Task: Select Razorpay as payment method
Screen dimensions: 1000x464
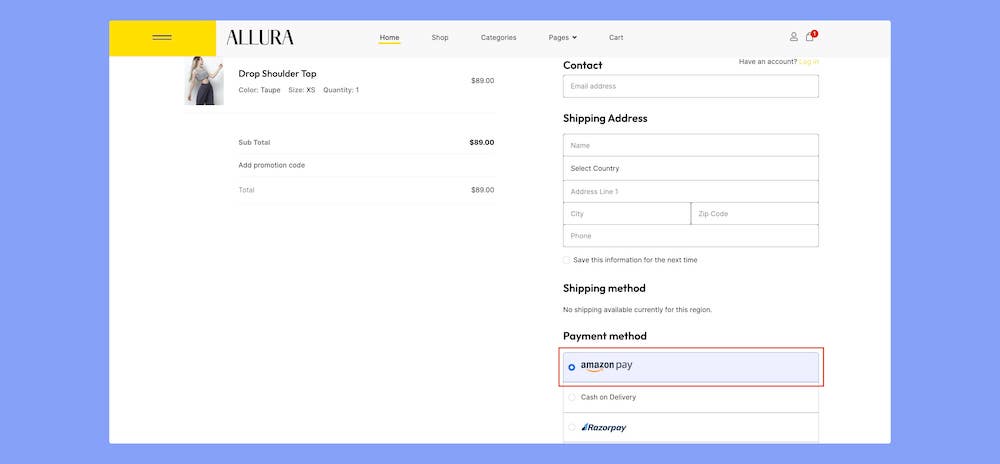Action: 572,427
